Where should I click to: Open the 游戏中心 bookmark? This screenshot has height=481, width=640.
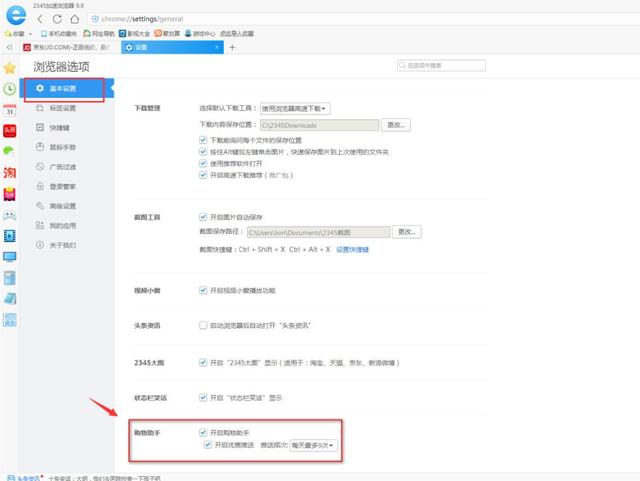pos(200,33)
